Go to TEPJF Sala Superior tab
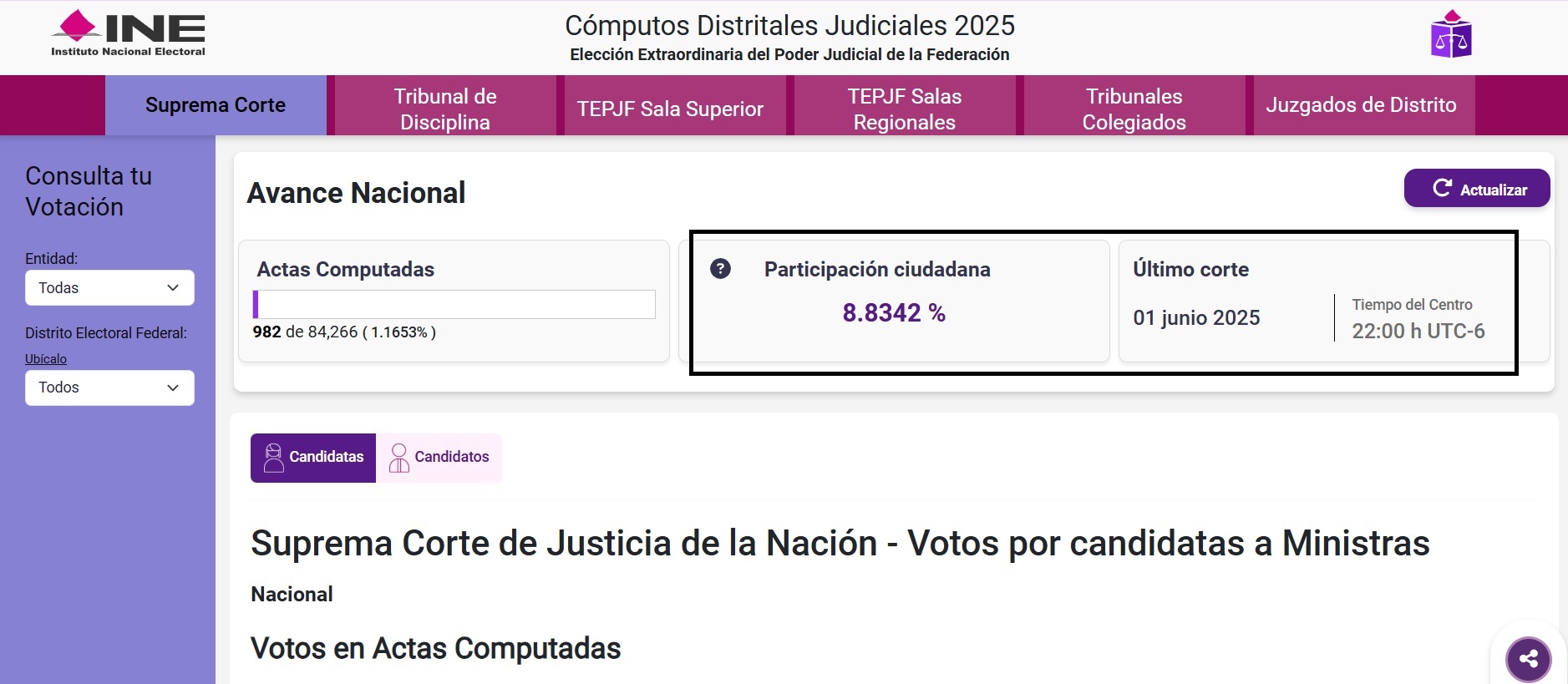The height and width of the screenshot is (684, 1568). click(x=670, y=109)
